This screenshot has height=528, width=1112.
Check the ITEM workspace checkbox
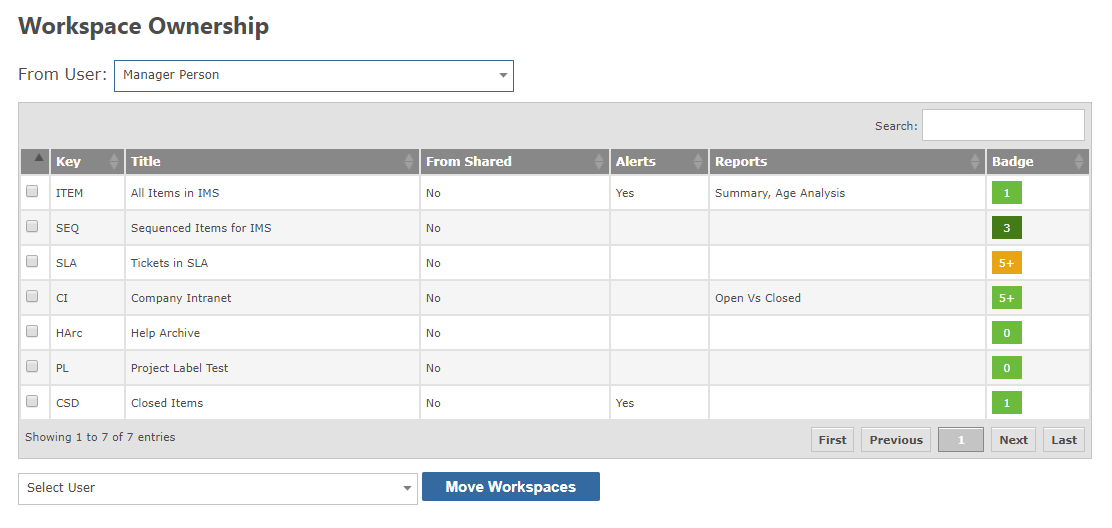click(x=32, y=191)
